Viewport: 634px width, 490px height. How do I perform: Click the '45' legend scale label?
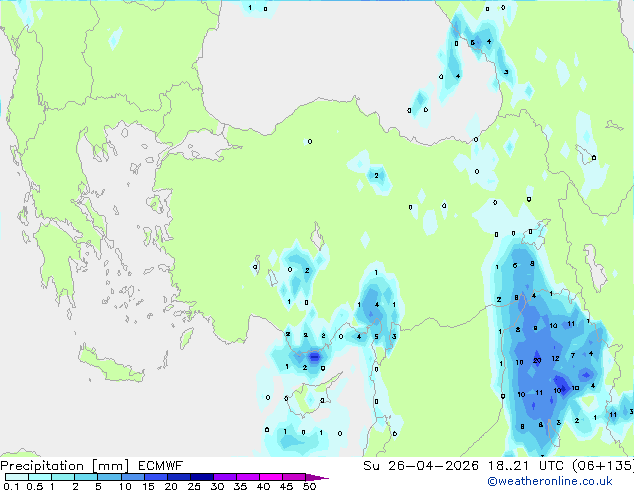[286, 486]
